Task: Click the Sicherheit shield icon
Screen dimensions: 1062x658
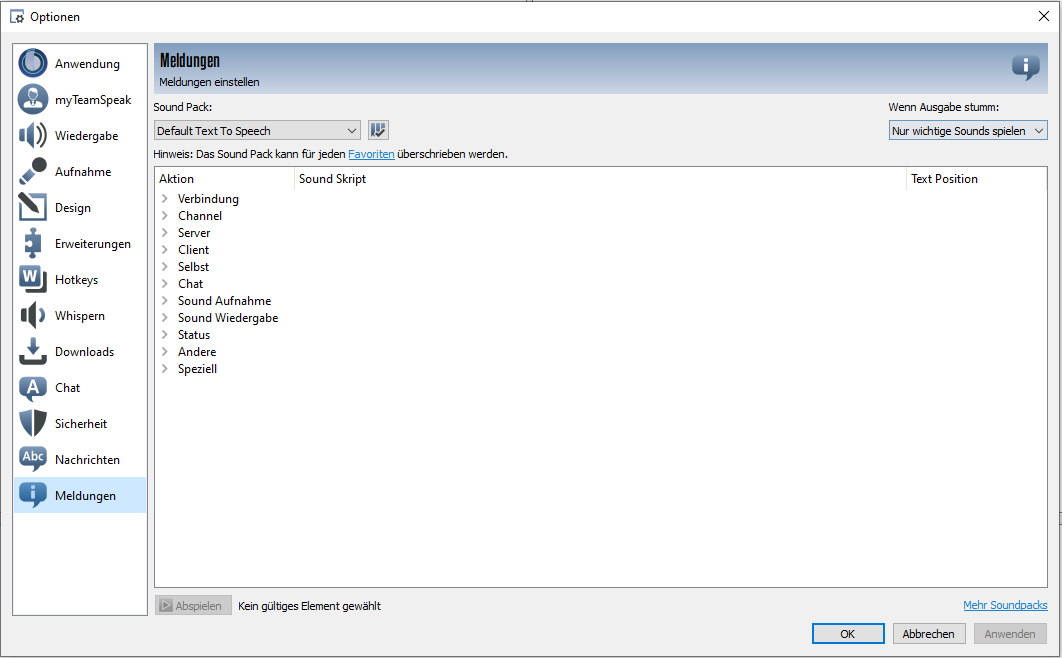Action: point(33,424)
